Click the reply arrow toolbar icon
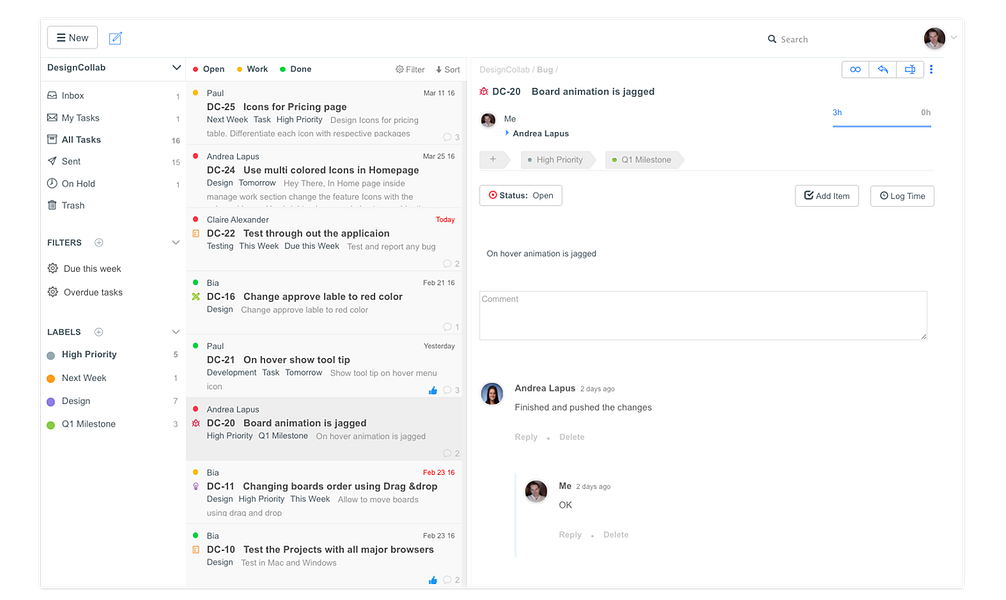Screen dimensions: 1006x600 point(883,69)
